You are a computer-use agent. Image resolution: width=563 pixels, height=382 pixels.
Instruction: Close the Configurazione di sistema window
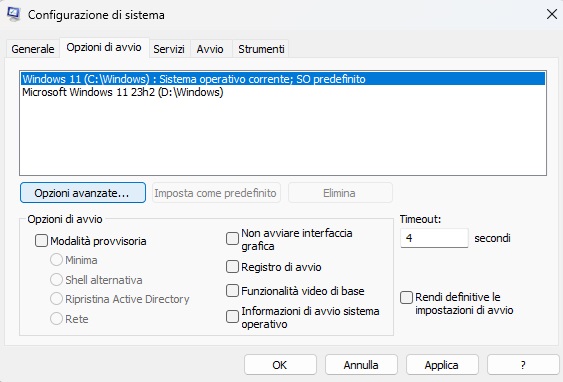coord(552,14)
